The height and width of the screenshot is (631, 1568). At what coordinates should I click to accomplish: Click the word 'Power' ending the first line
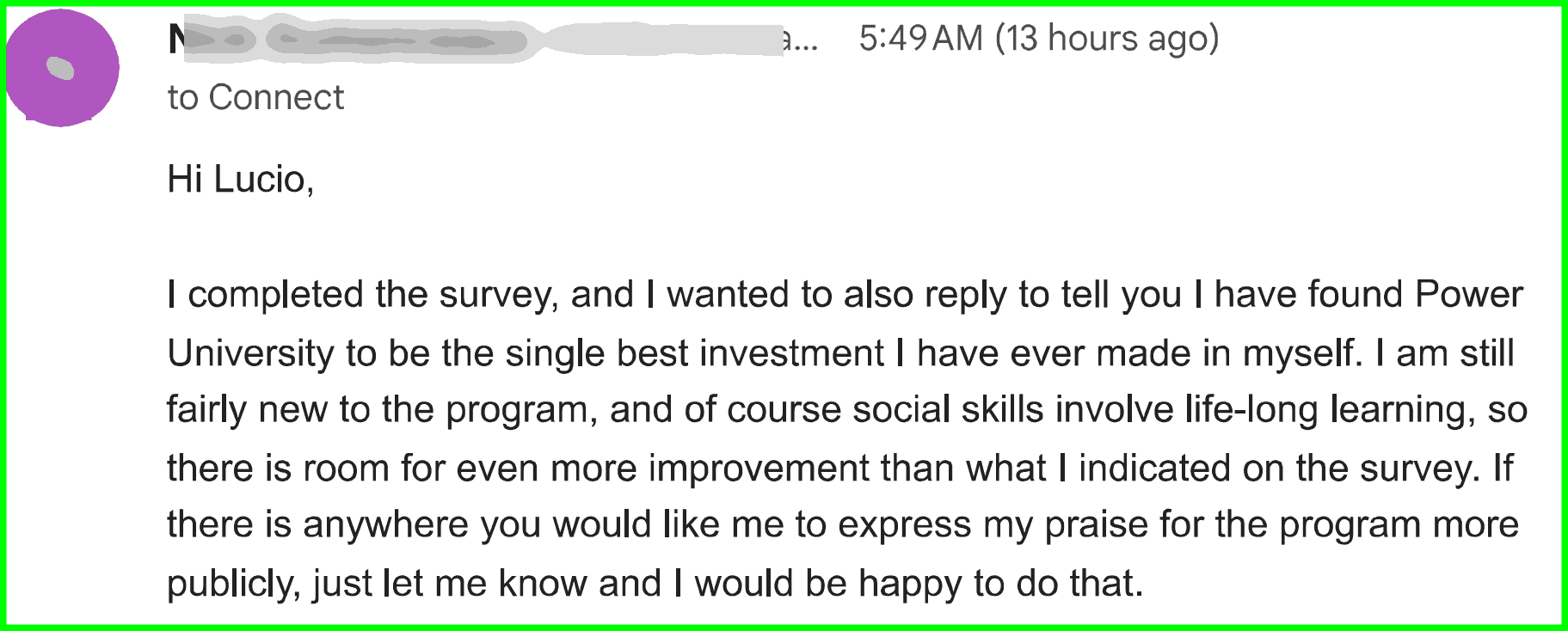[x=1469, y=294]
